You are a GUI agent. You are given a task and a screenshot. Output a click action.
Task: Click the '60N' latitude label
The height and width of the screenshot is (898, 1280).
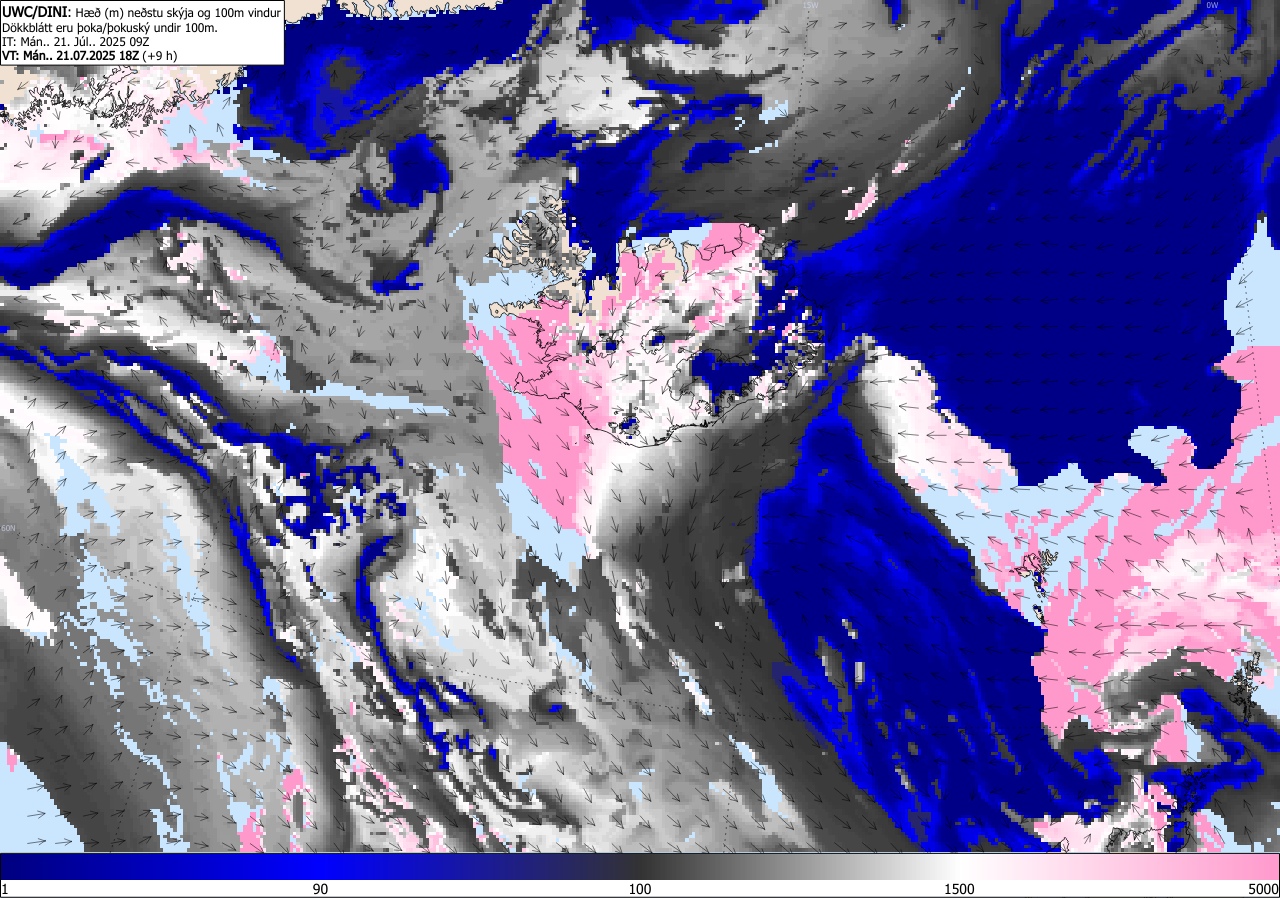pyautogui.click(x=9, y=528)
